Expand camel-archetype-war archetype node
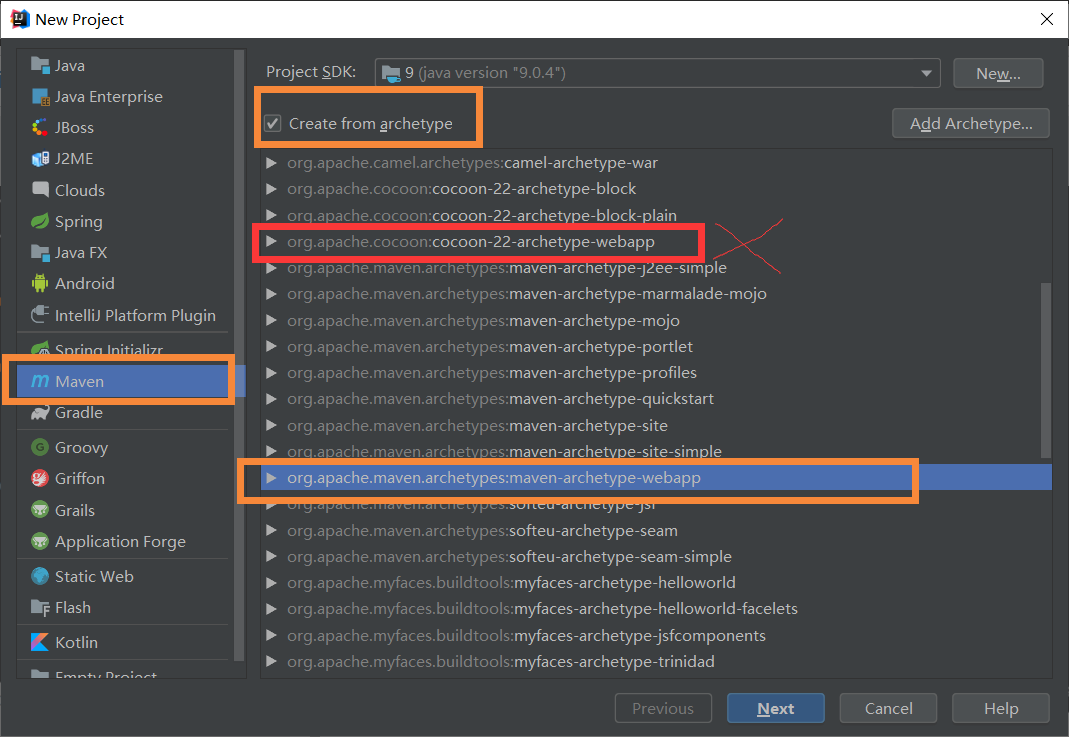 tap(271, 163)
